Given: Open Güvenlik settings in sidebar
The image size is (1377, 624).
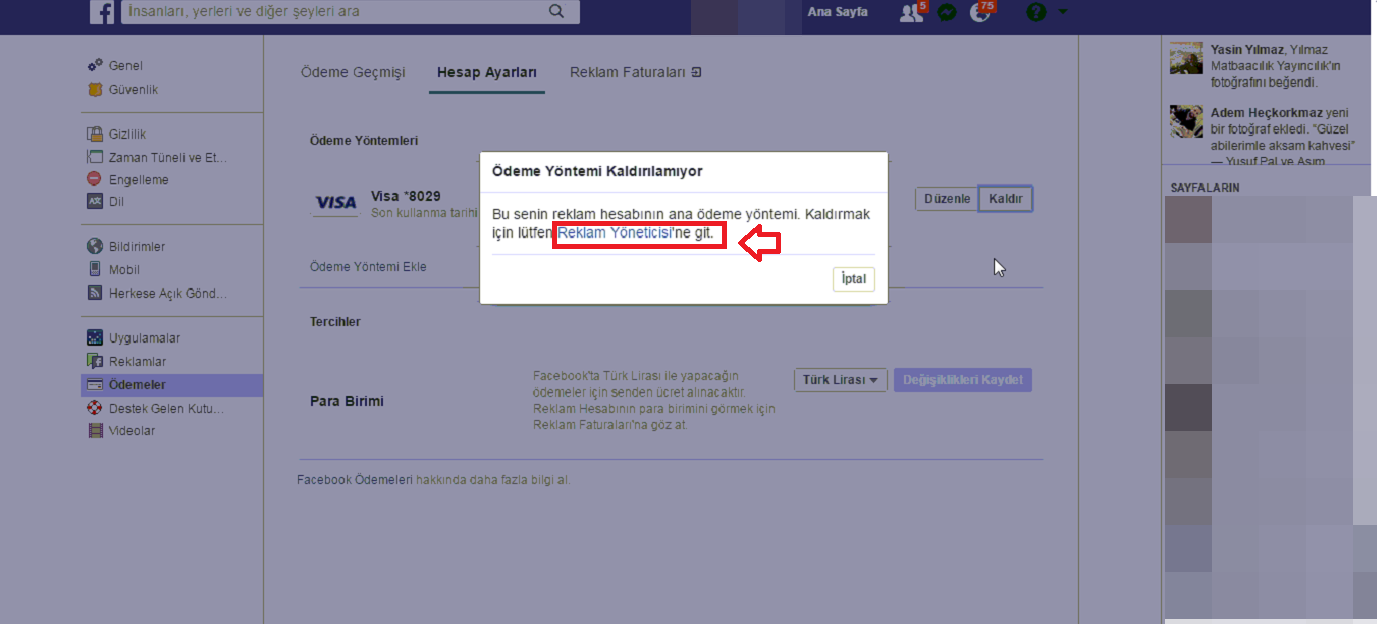Looking at the screenshot, I should (134, 90).
